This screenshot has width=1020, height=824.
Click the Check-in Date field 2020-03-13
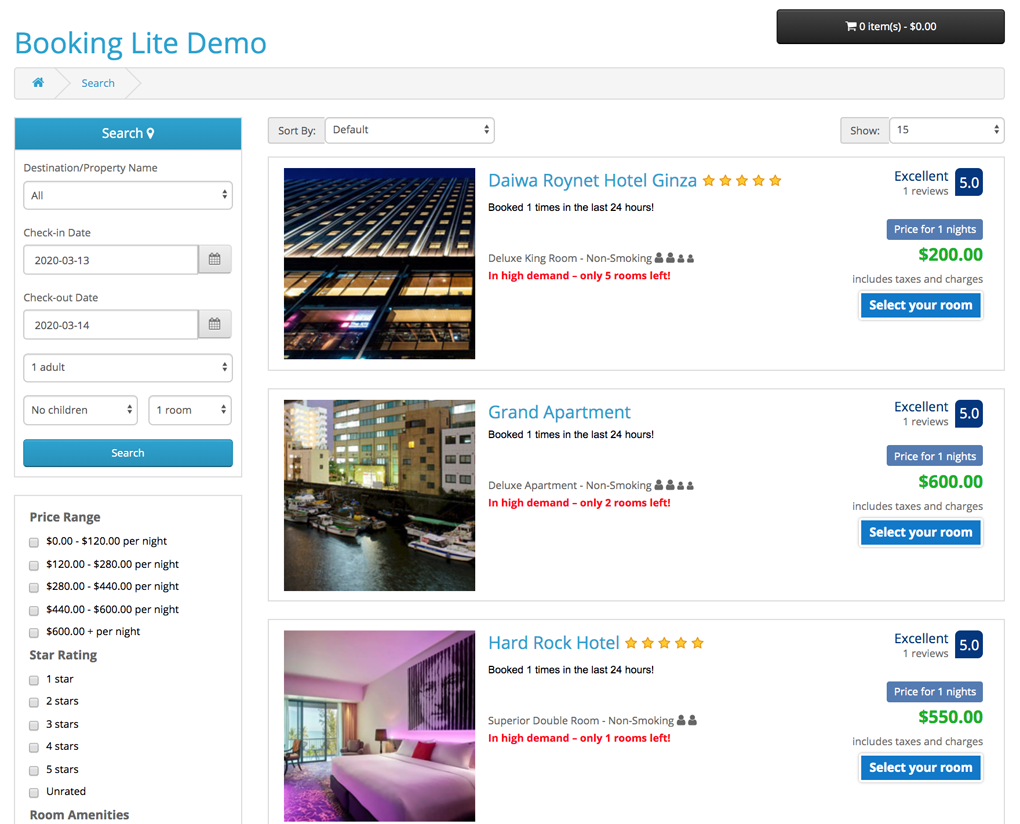click(x=111, y=260)
